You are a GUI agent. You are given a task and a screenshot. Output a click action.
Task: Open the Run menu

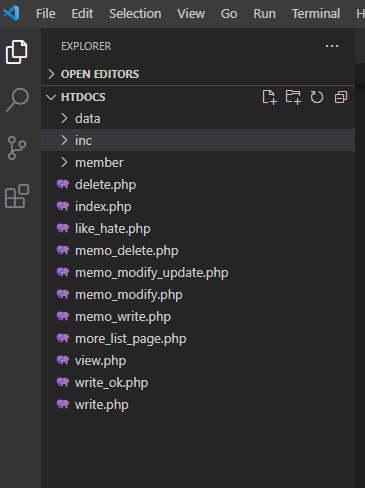(x=264, y=14)
